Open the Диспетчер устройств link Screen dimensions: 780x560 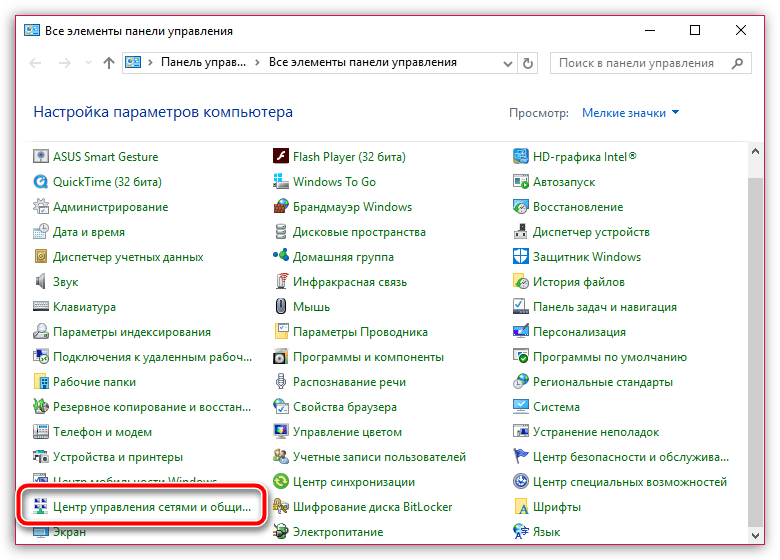coord(591,232)
